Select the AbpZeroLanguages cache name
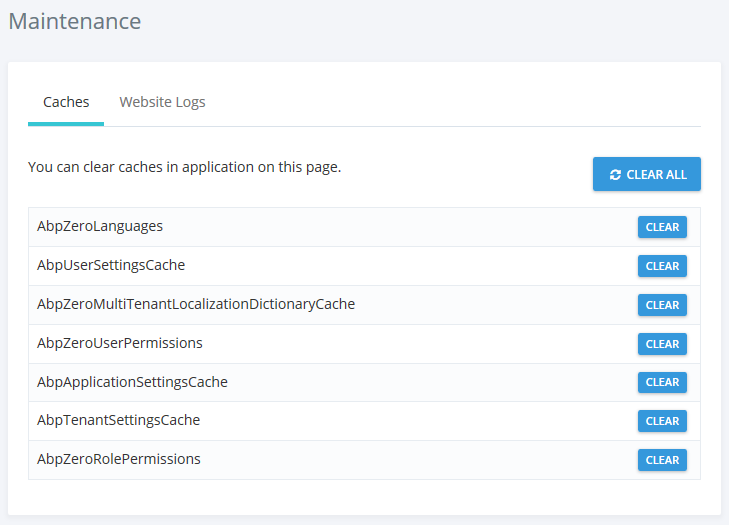 100,226
